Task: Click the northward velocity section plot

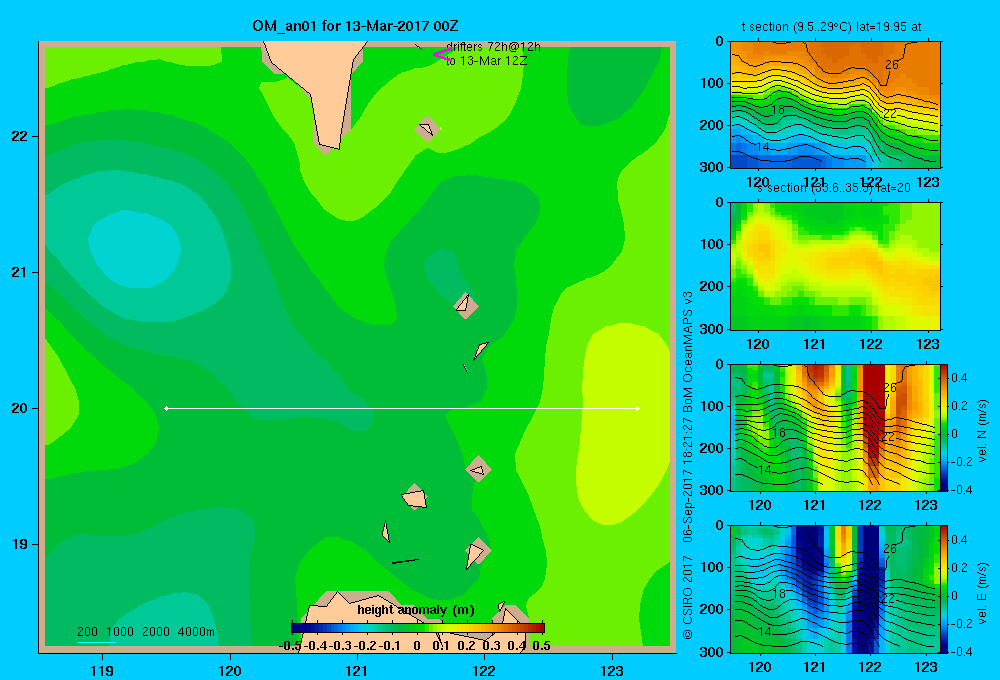Action: tap(835, 427)
